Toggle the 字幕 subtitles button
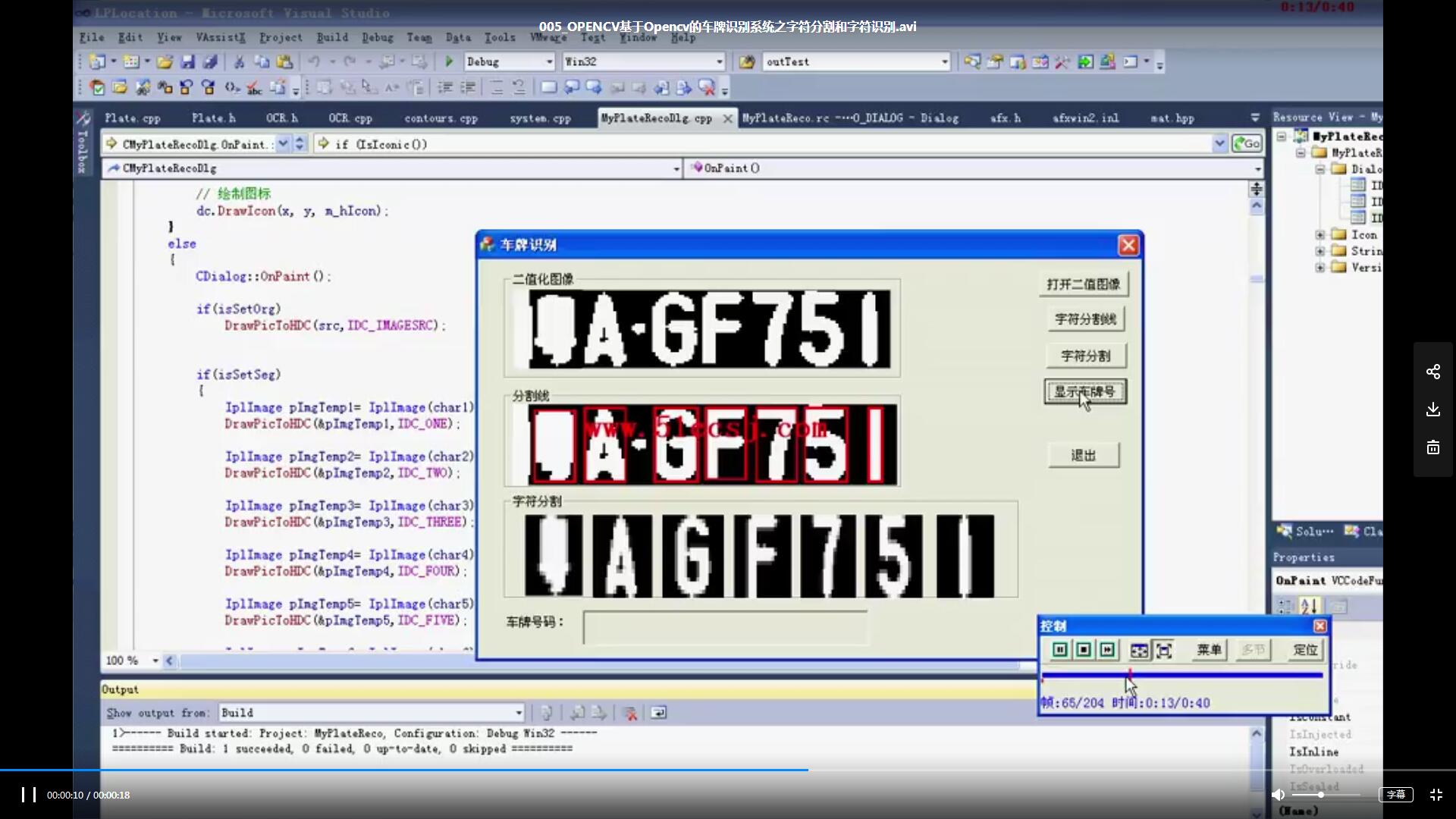The height and width of the screenshot is (819, 1456). [x=1396, y=795]
